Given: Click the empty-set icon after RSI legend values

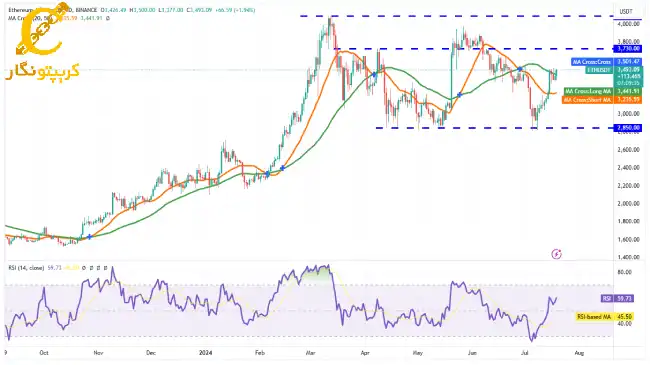Looking at the screenshot, I should pyautogui.click(x=84, y=268).
